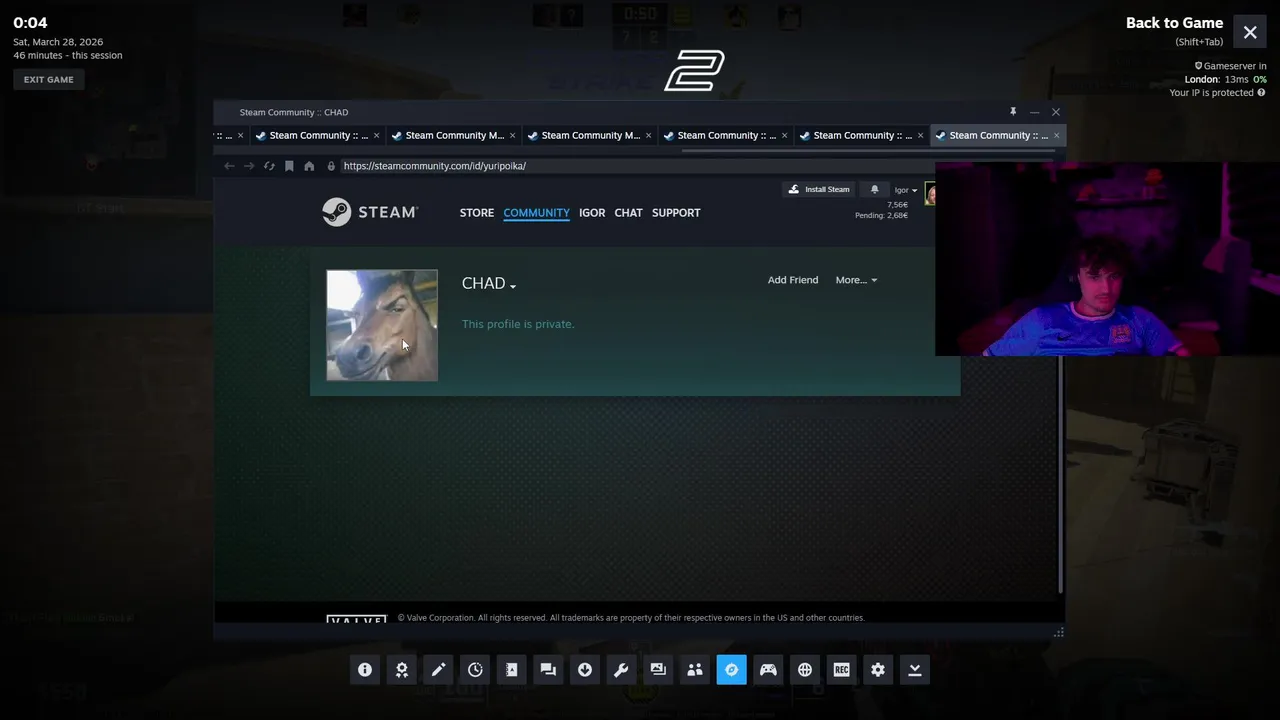Click the browser window resize grip corner
The height and width of the screenshot is (720, 1280).
click(x=1058, y=632)
